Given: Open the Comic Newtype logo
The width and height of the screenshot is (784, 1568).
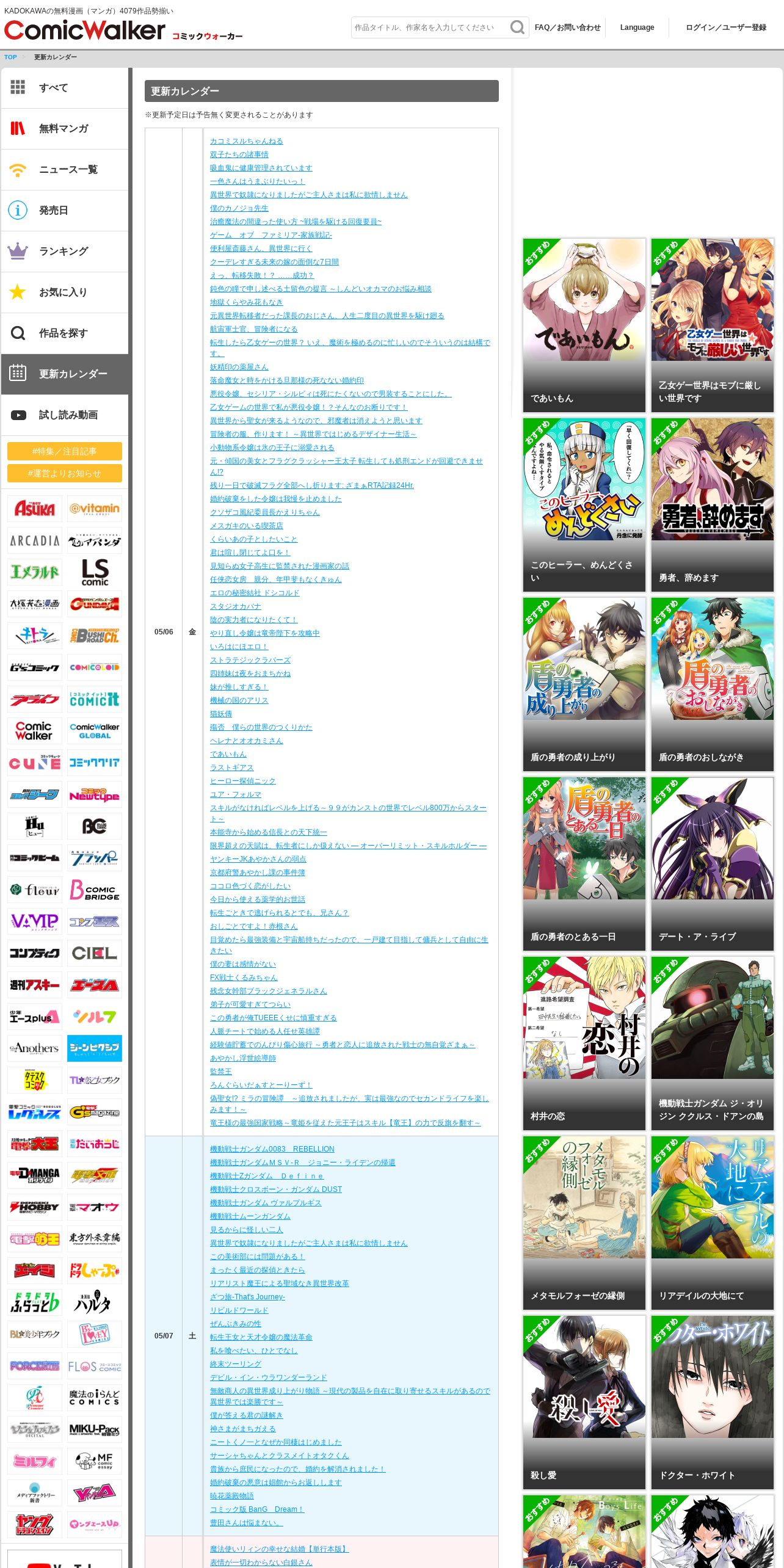Looking at the screenshot, I should click(x=94, y=794).
